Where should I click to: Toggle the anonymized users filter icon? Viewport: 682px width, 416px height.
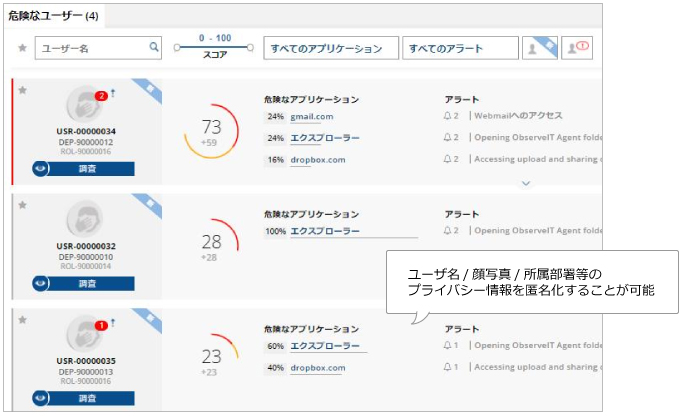point(540,48)
